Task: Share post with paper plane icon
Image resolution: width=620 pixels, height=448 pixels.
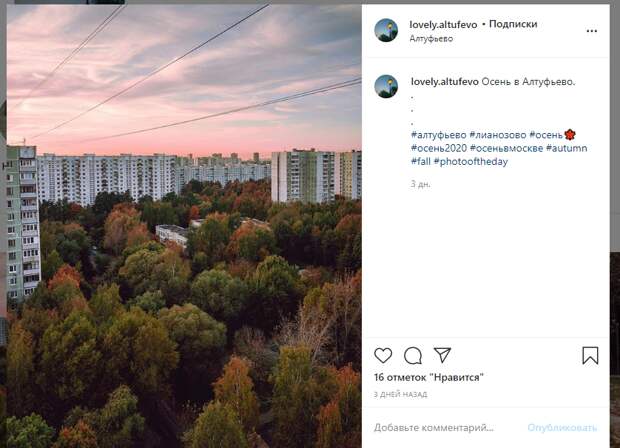Action: click(442, 355)
